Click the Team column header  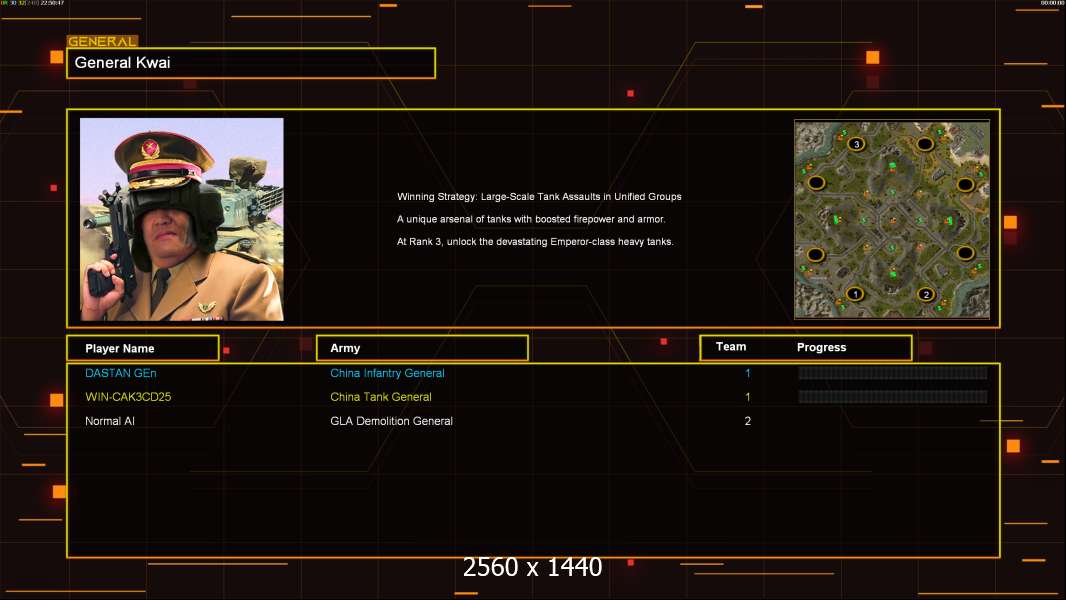point(731,347)
